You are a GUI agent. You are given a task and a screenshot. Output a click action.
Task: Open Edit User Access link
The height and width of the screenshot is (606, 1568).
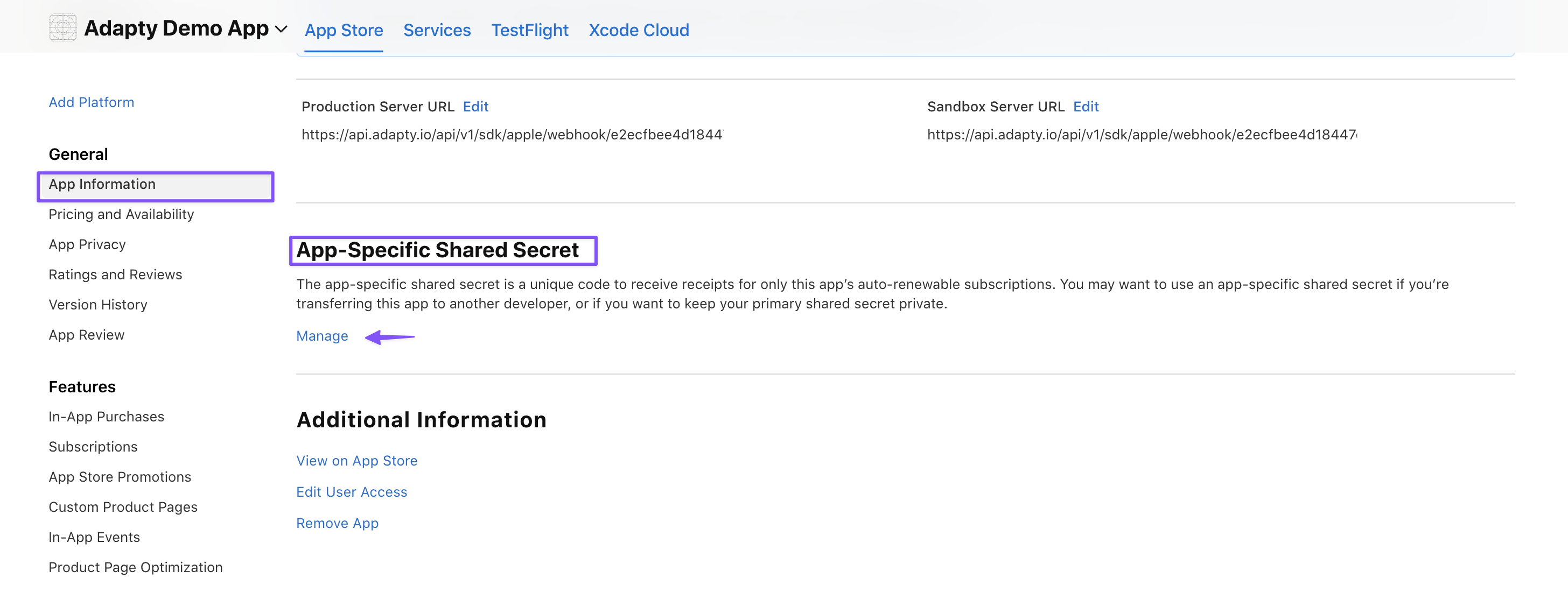[351, 491]
